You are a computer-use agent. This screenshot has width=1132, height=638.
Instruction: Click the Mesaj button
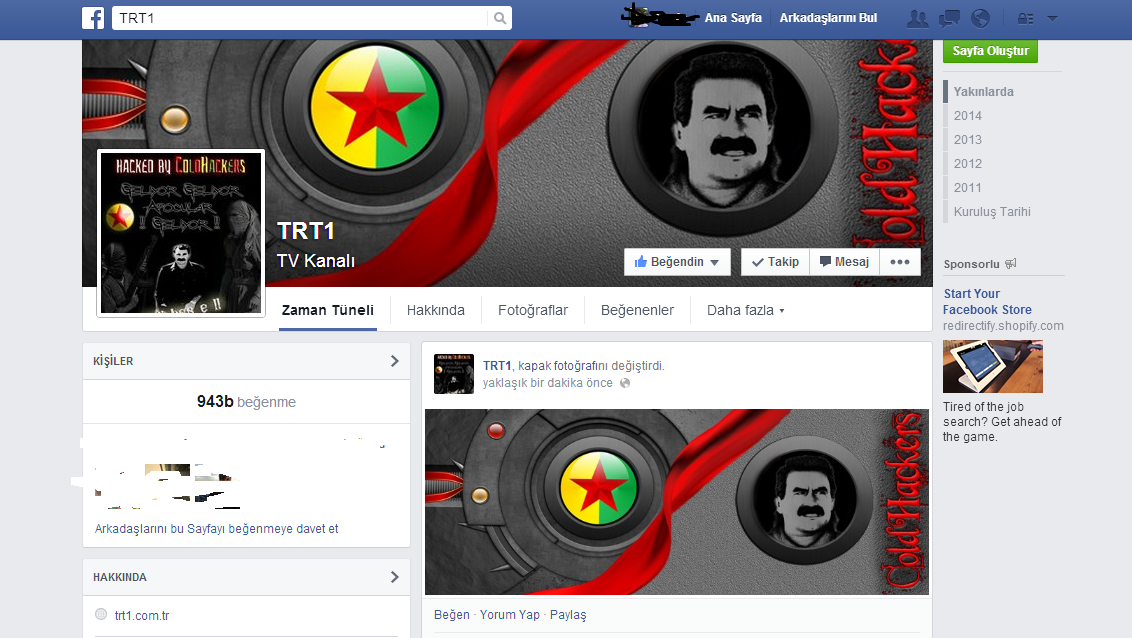click(x=845, y=262)
